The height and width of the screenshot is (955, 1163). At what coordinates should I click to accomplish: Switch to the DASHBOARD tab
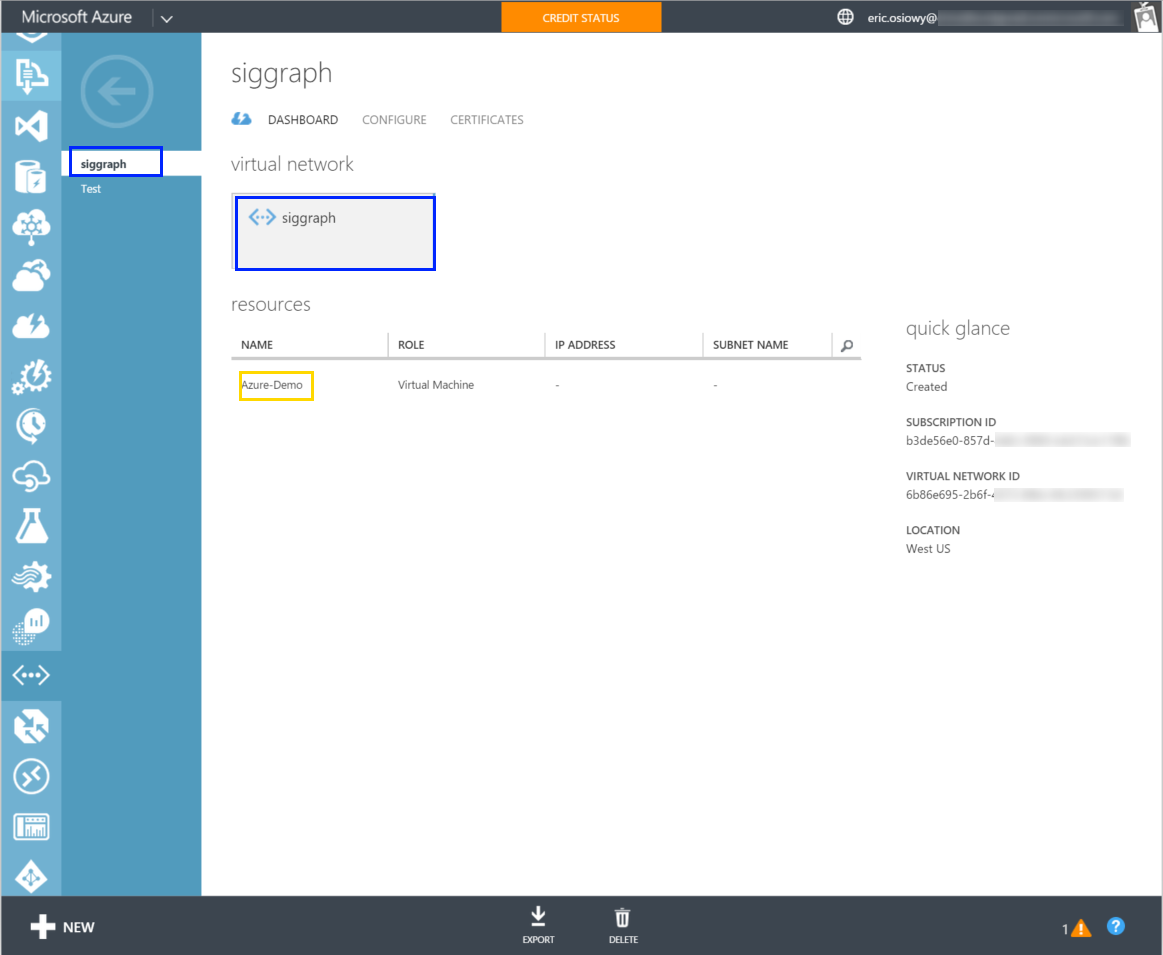303,119
